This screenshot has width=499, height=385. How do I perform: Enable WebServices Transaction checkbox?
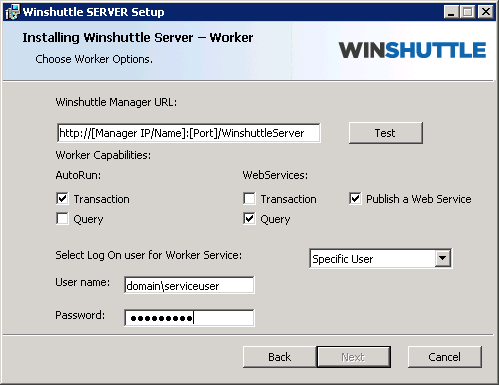coord(249,199)
